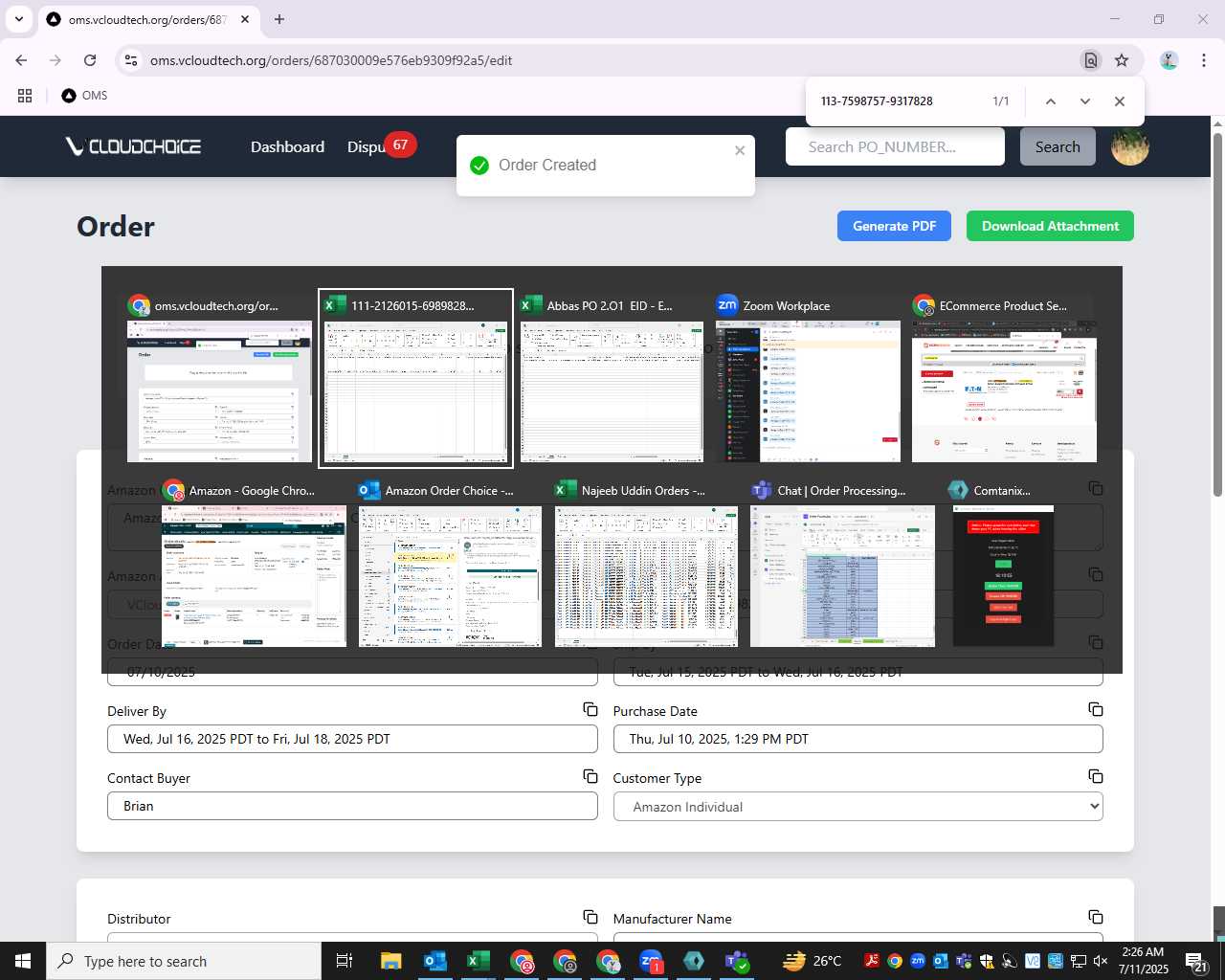The width and height of the screenshot is (1225, 980).
Task: Open Task View from taskbar
Action: pos(345,961)
